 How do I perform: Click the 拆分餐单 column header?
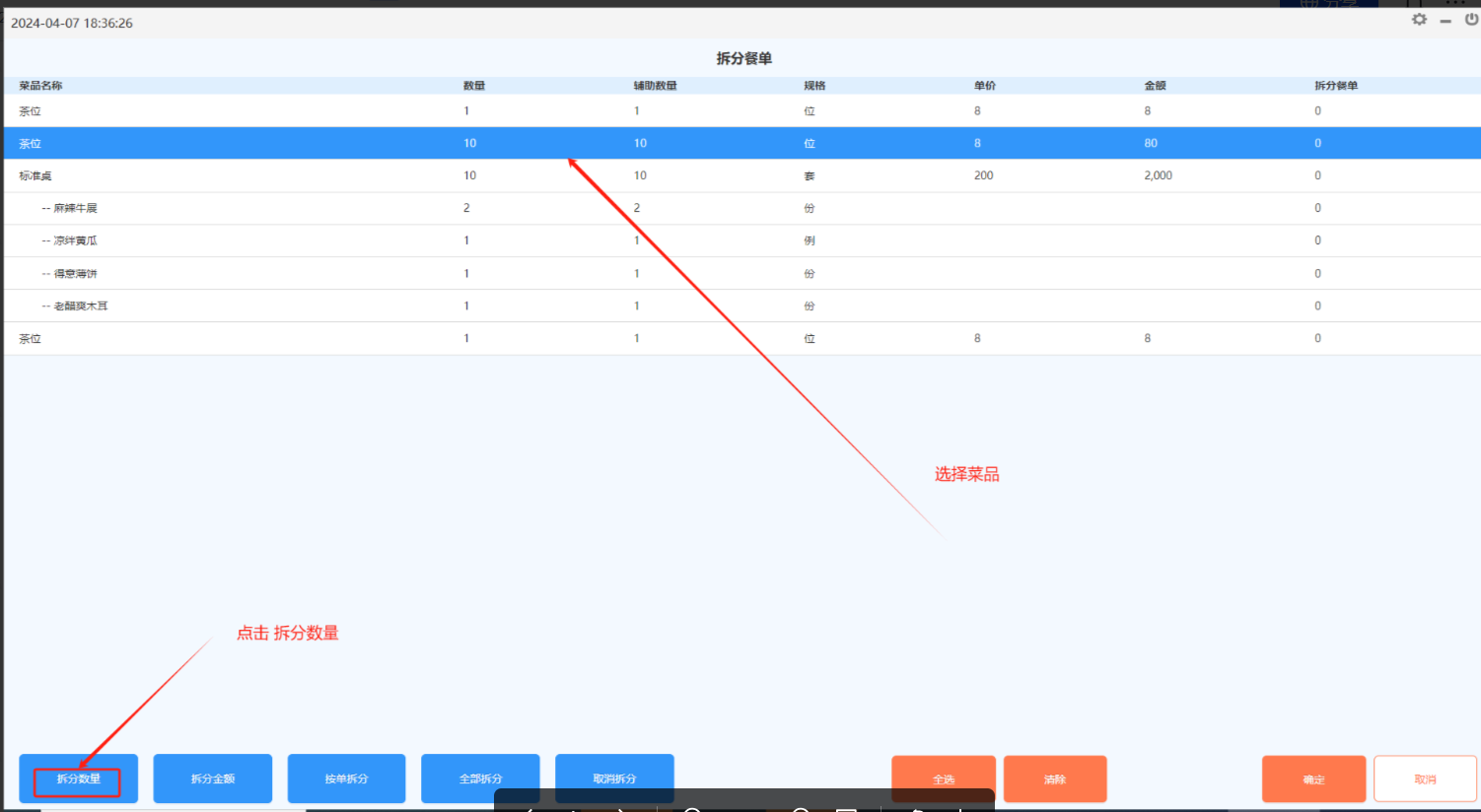coord(1336,86)
